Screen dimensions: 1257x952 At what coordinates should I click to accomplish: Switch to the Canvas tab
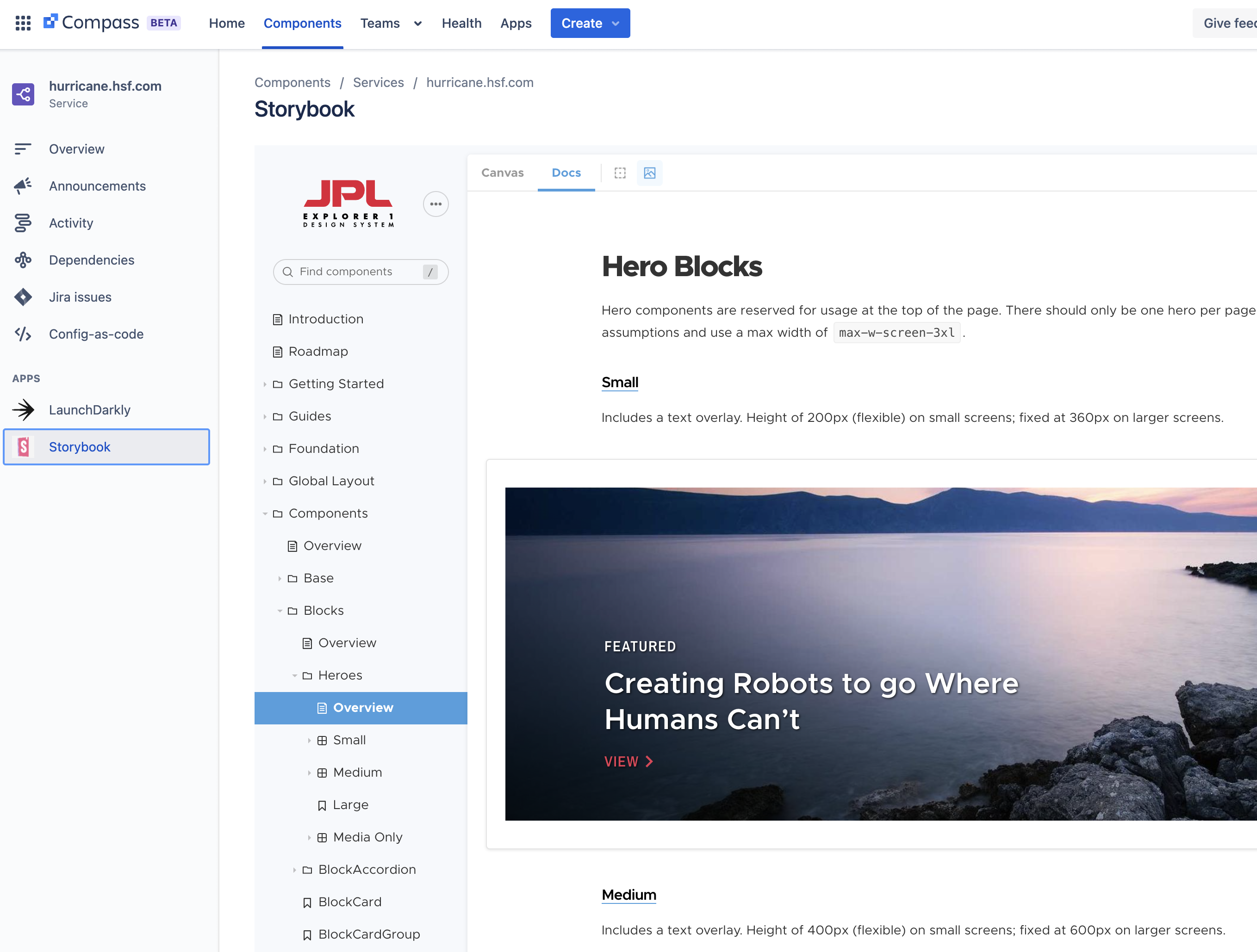(x=502, y=173)
